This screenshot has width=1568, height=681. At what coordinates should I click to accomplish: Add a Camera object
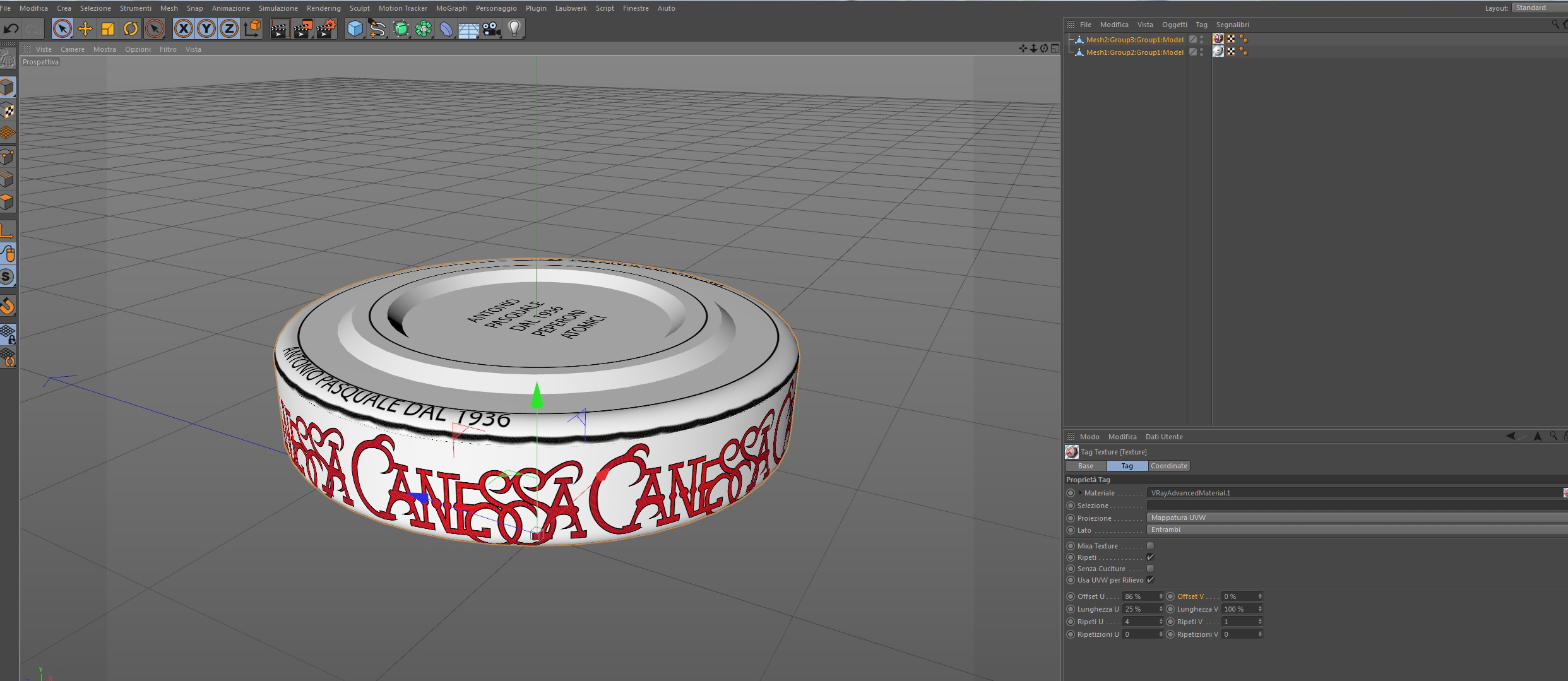click(491, 28)
